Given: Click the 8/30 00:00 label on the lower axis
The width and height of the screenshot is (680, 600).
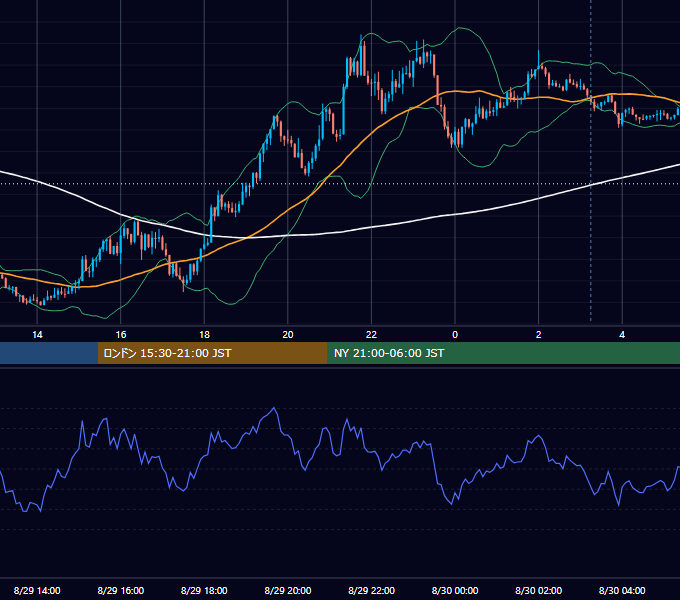Looking at the screenshot, I should 455,590.
